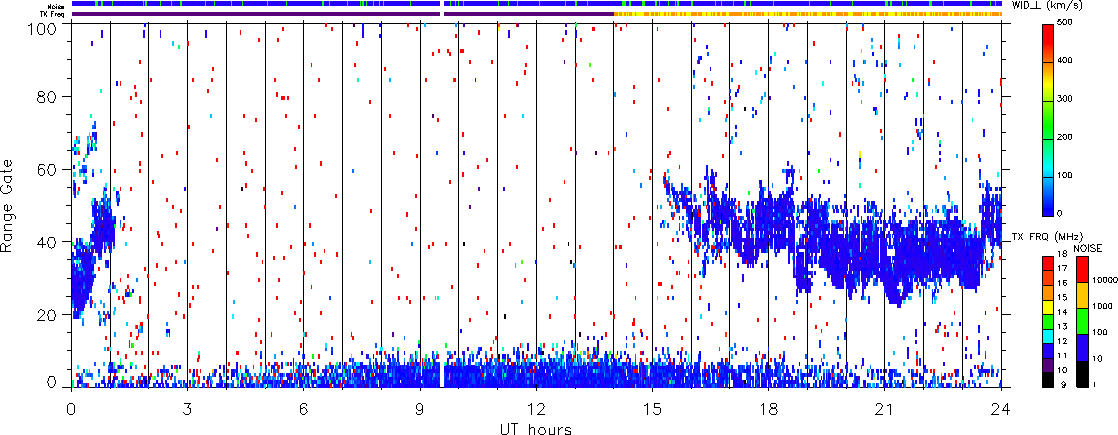Click the 500 value on WID_L scale
This screenshot has height=435, width=1118.
click(x=1076, y=24)
